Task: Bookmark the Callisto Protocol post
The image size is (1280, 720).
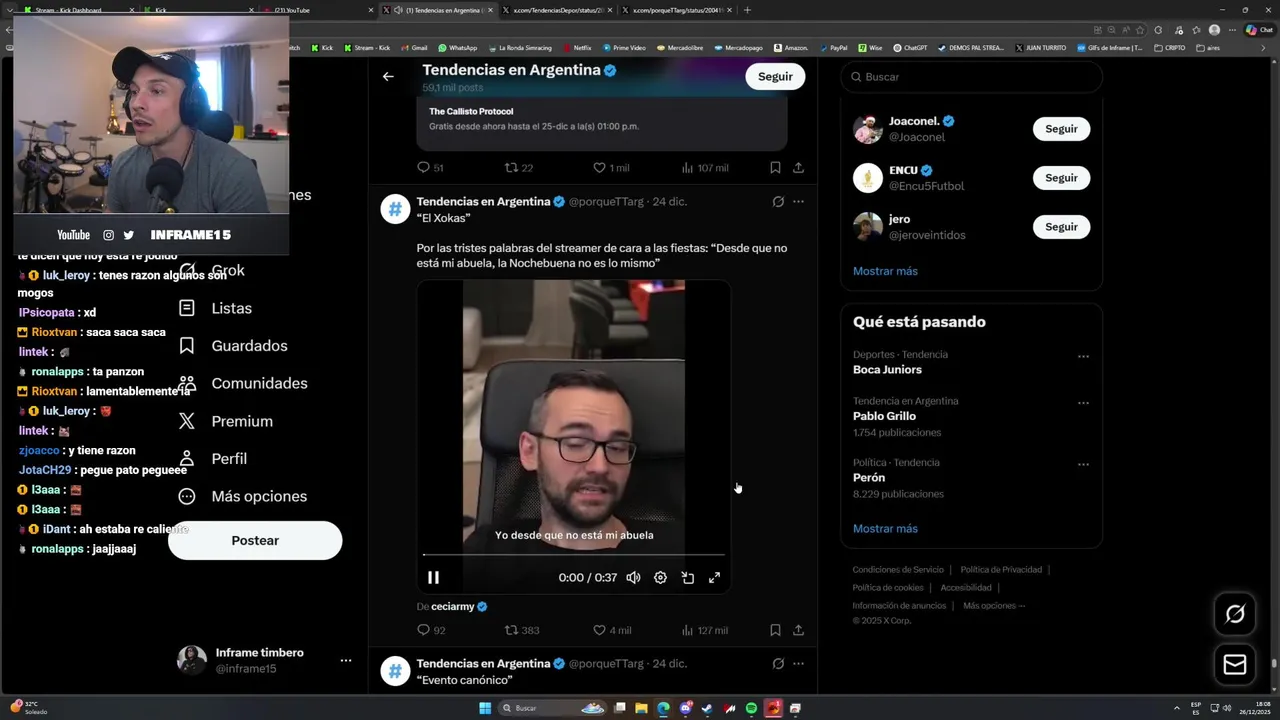Action: coord(775,168)
